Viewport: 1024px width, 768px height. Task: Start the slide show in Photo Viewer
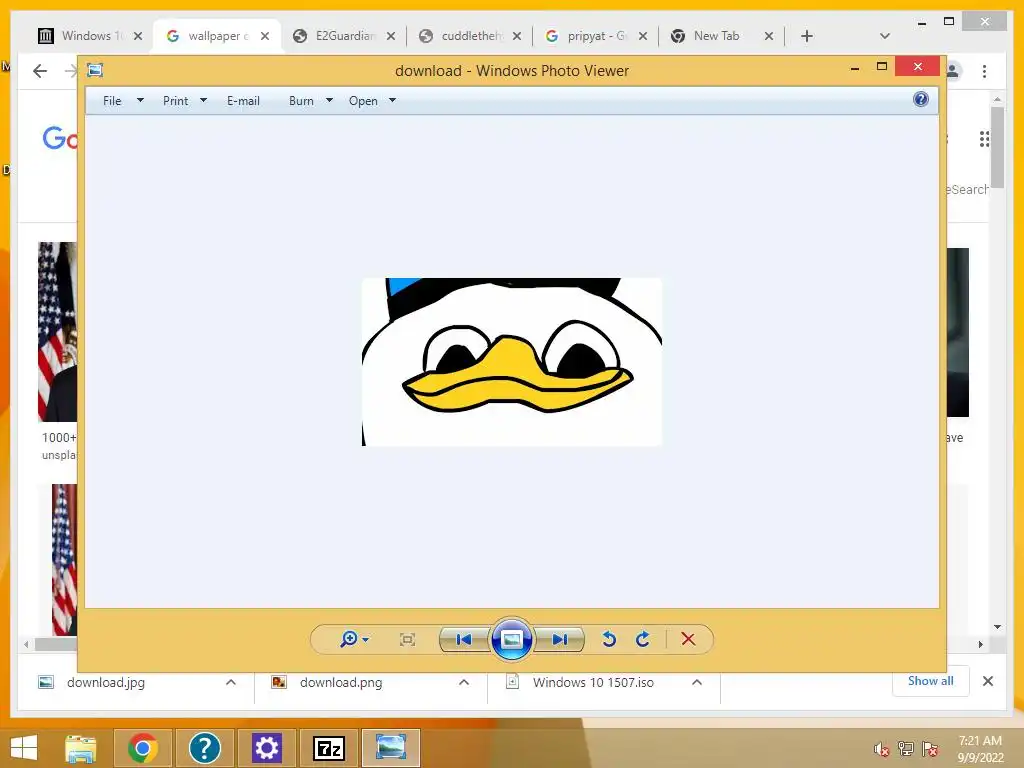click(511, 639)
